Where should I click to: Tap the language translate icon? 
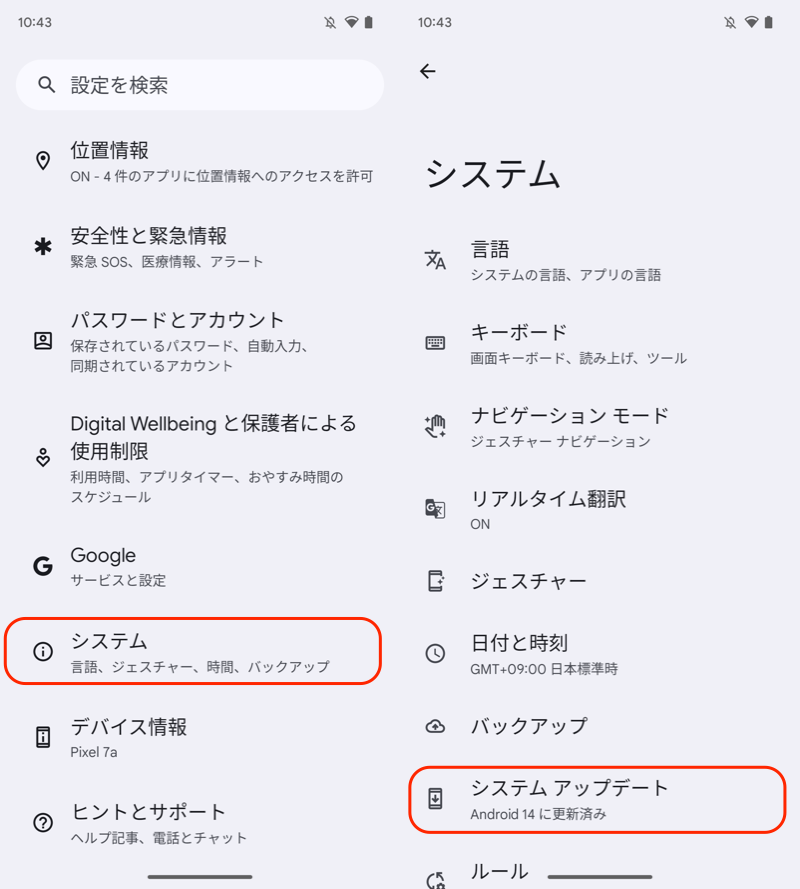[x=435, y=260]
